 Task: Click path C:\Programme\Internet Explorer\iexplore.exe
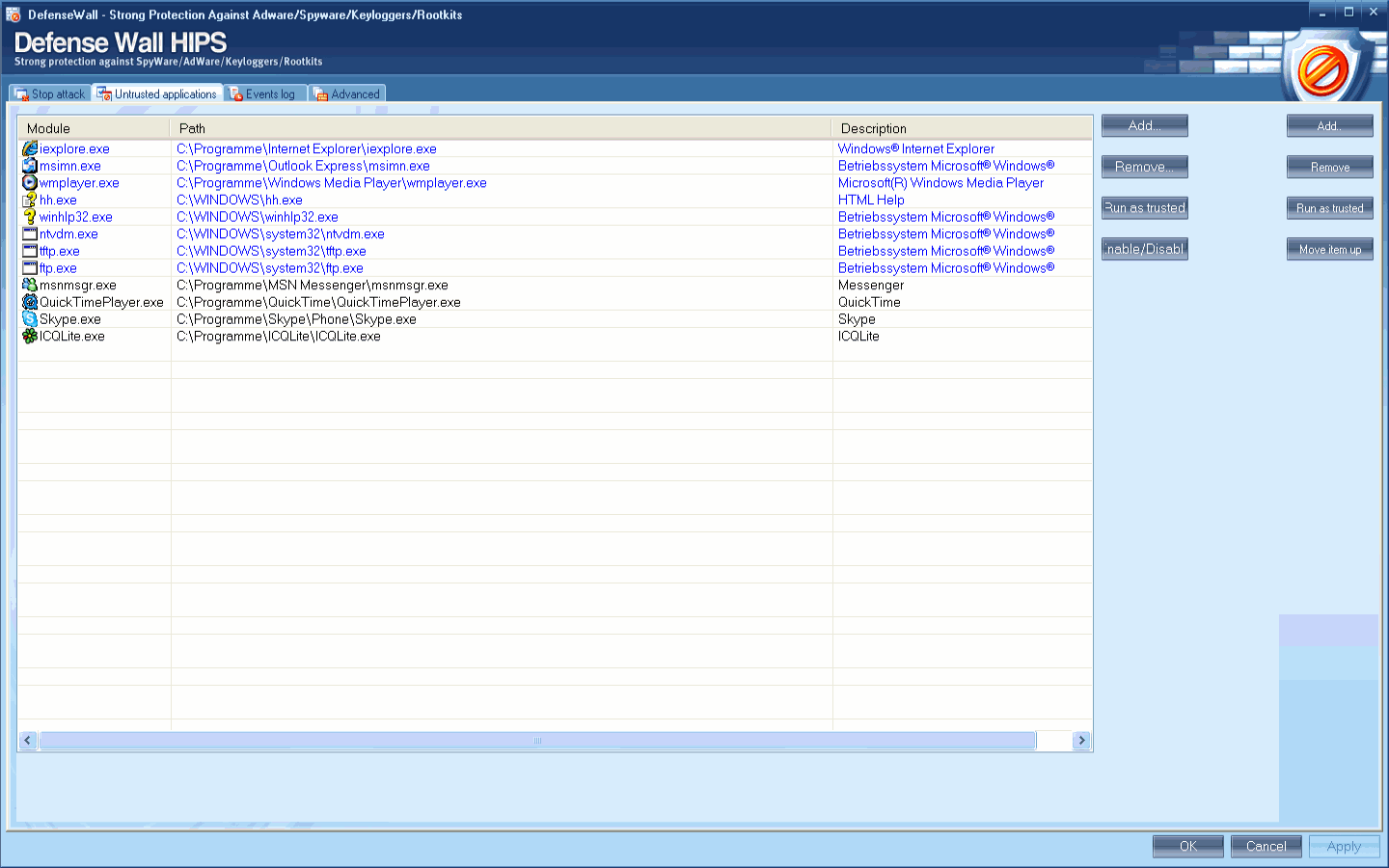307,149
